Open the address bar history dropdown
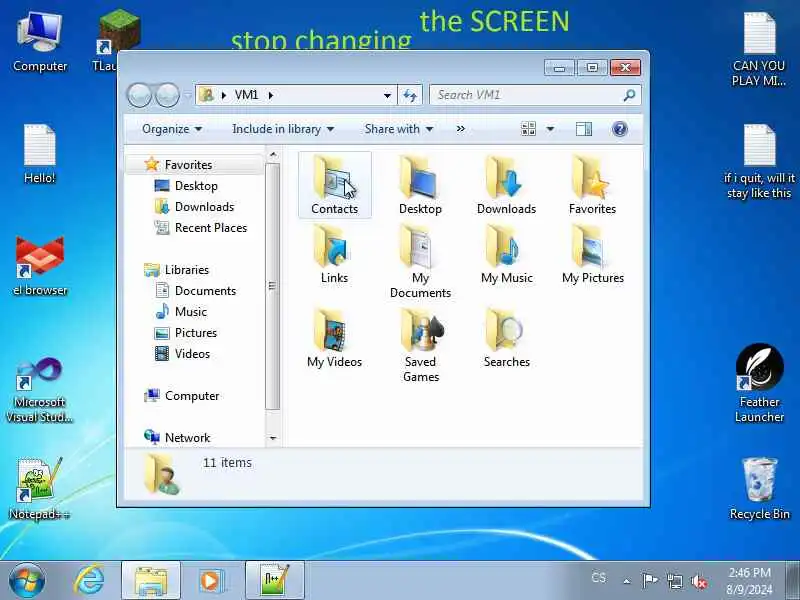Viewport: 800px width, 600px height. point(387,95)
